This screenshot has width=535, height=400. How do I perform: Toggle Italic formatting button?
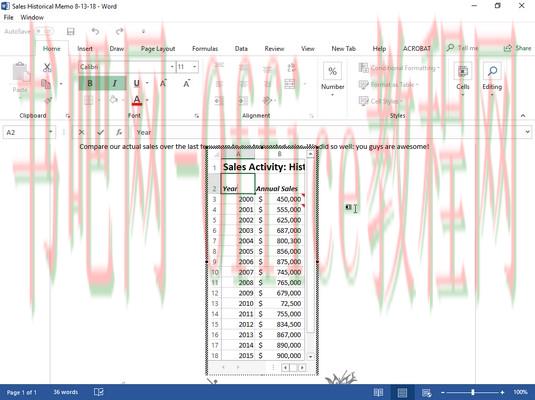pyautogui.click(x=115, y=83)
